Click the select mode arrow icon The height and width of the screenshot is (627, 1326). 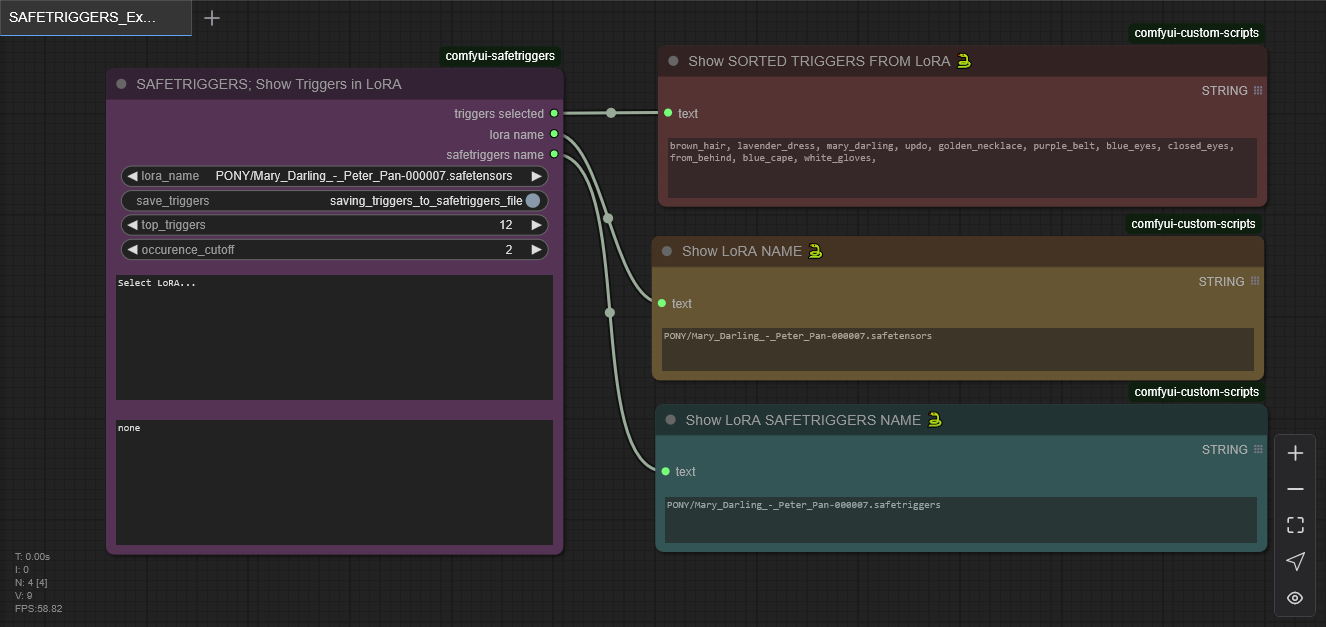click(x=1295, y=561)
